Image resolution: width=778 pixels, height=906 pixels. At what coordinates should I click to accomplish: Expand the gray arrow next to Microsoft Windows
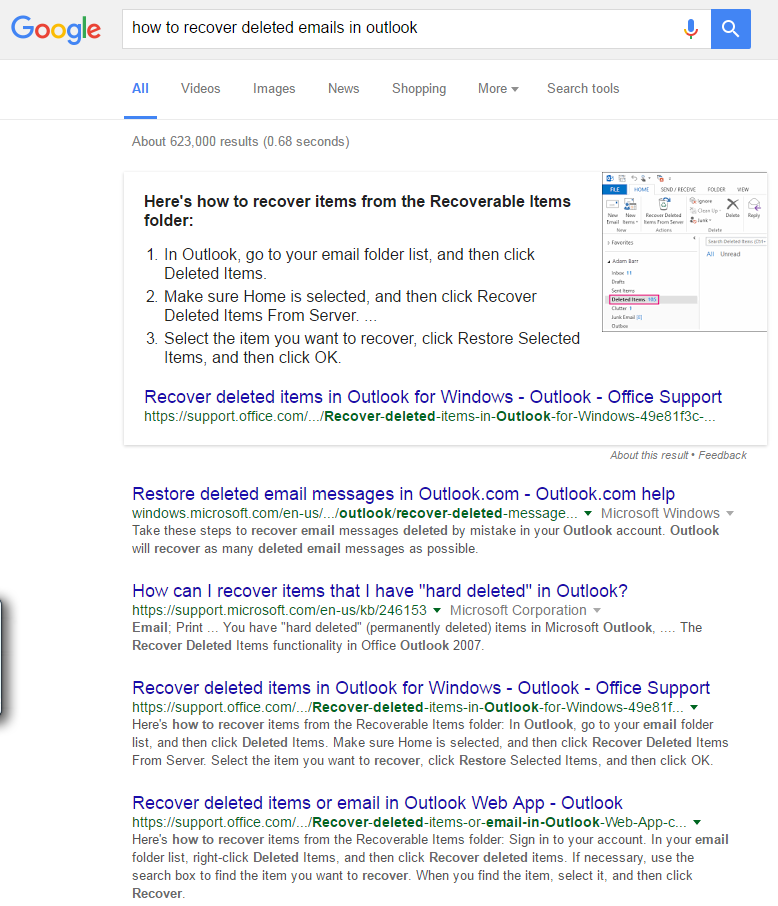coord(730,513)
